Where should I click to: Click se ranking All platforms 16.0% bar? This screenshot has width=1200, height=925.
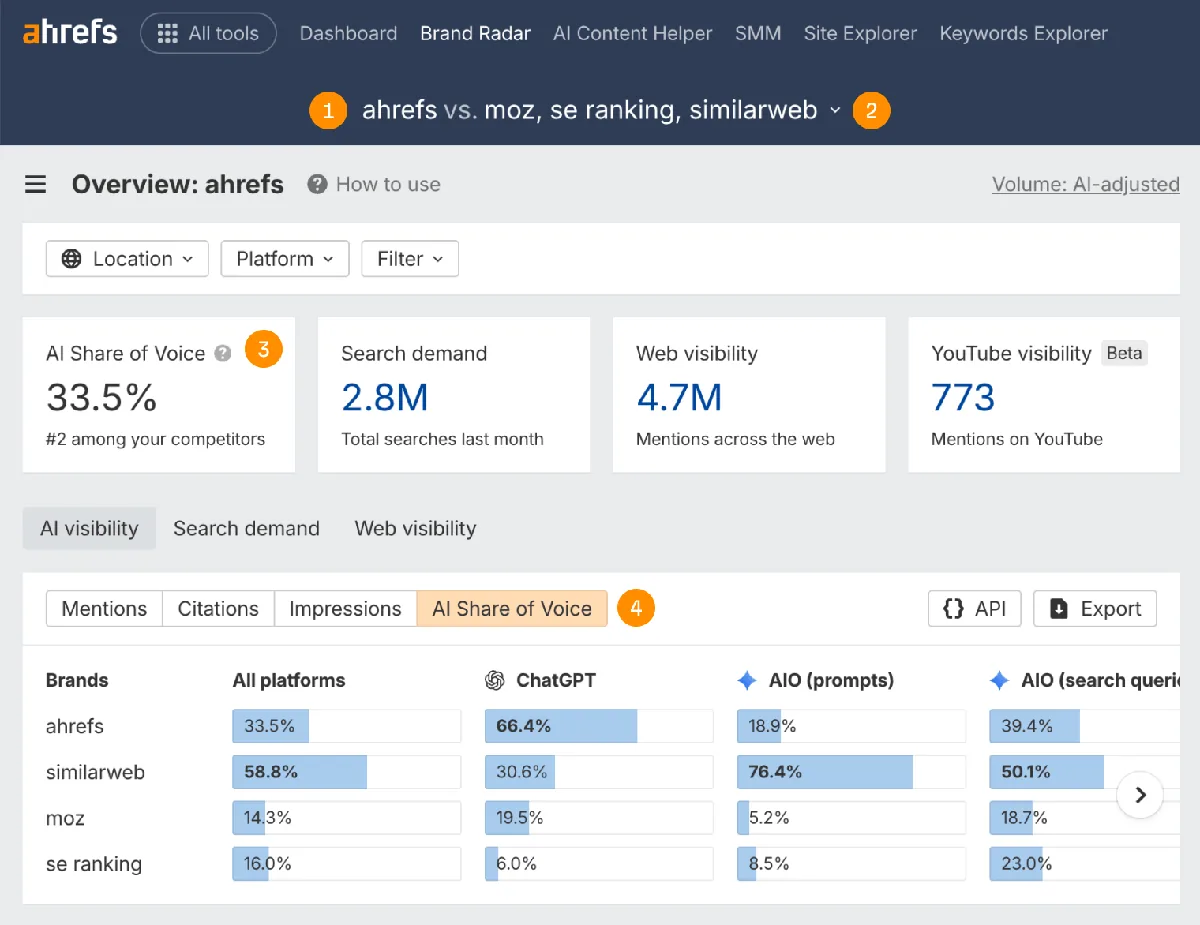(346, 864)
